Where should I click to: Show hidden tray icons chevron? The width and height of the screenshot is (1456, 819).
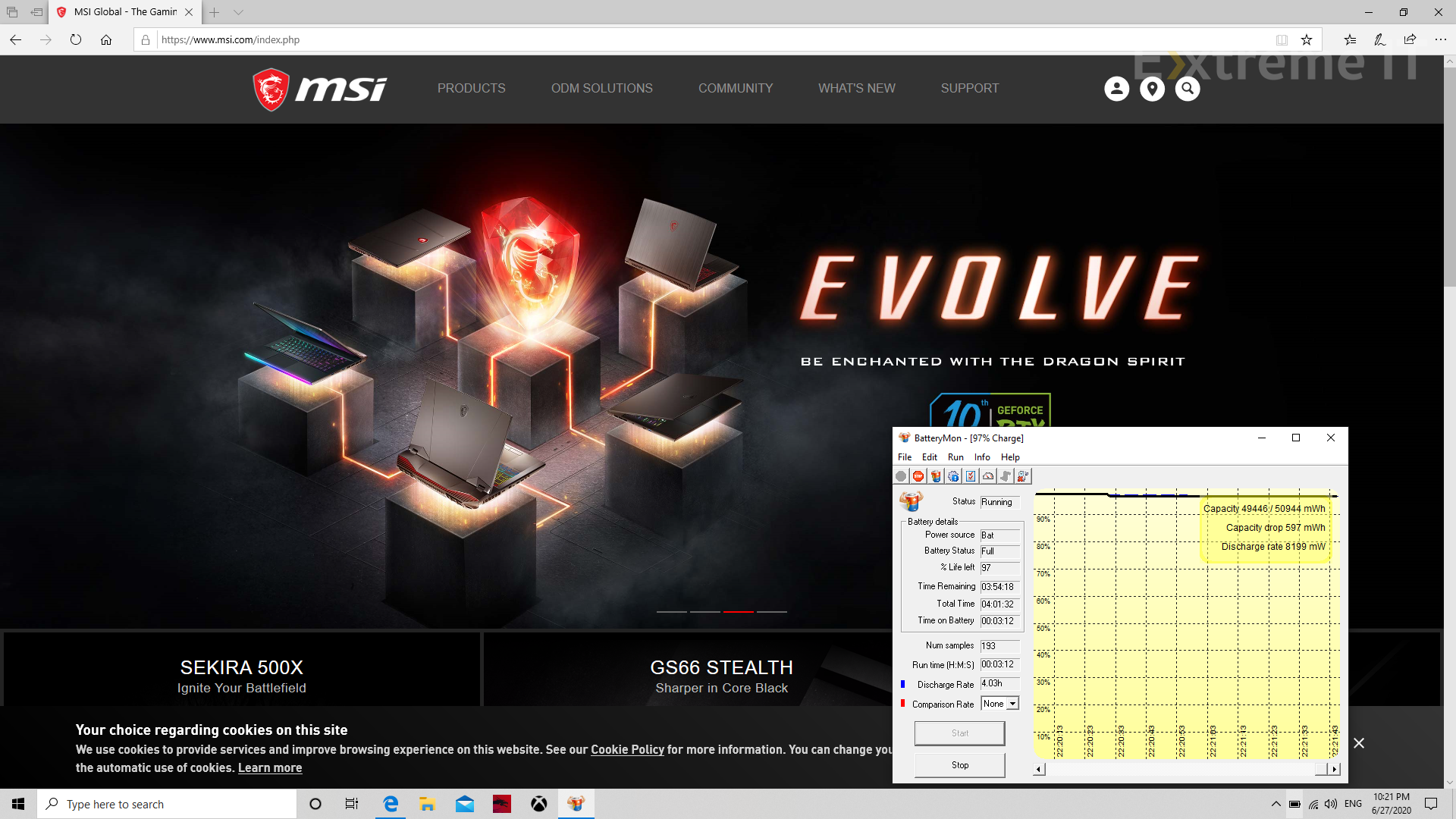pyautogui.click(x=1276, y=804)
